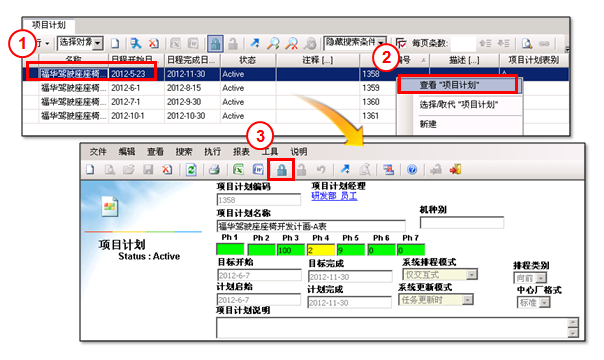This screenshot has height=360, width=604.
Task: Click the 机种别 input field
Action: tap(461, 223)
